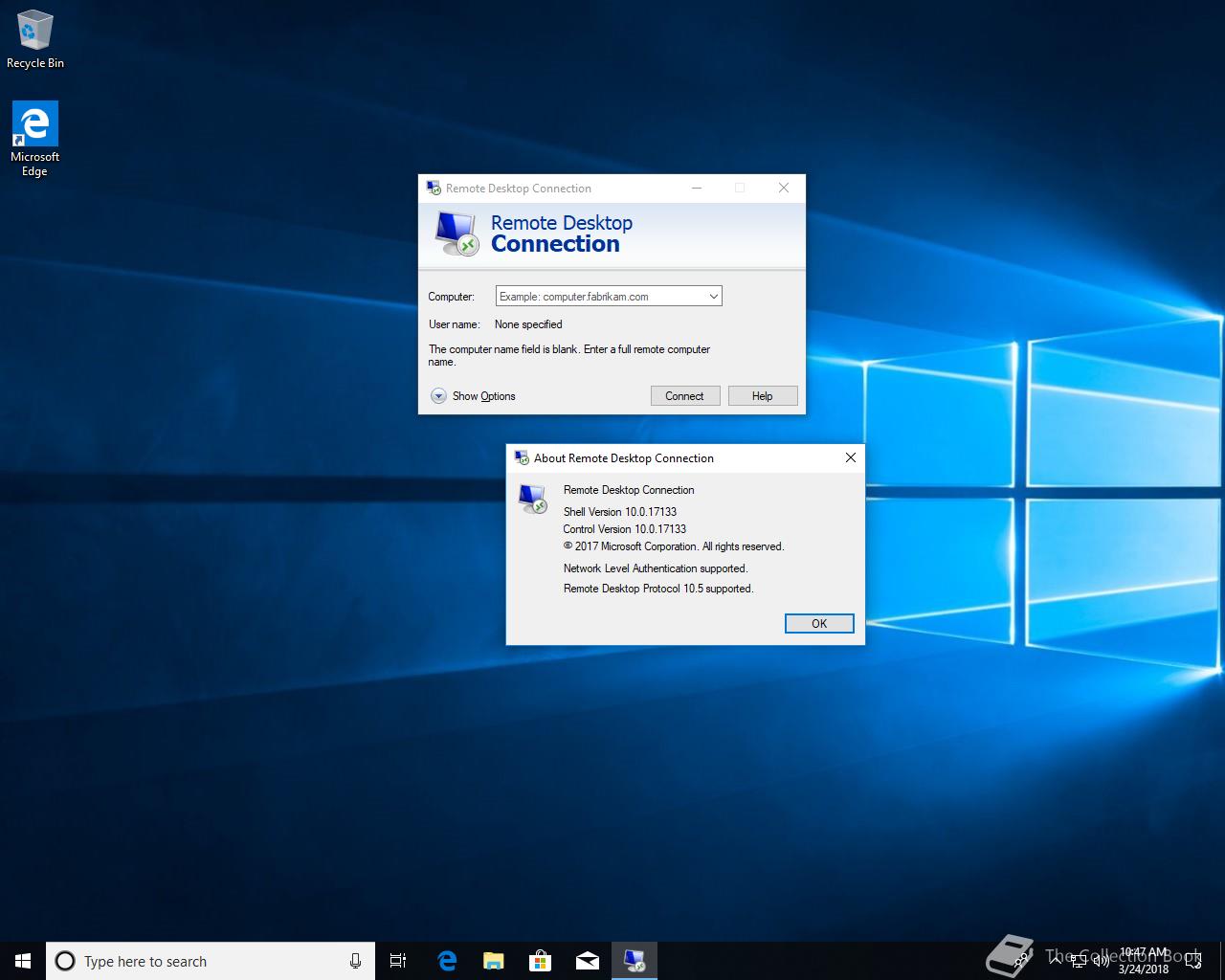Click the '2017 Microsoft Corporation' copyright text
The image size is (1225, 980).
pyautogui.click(x=674, y=546)
